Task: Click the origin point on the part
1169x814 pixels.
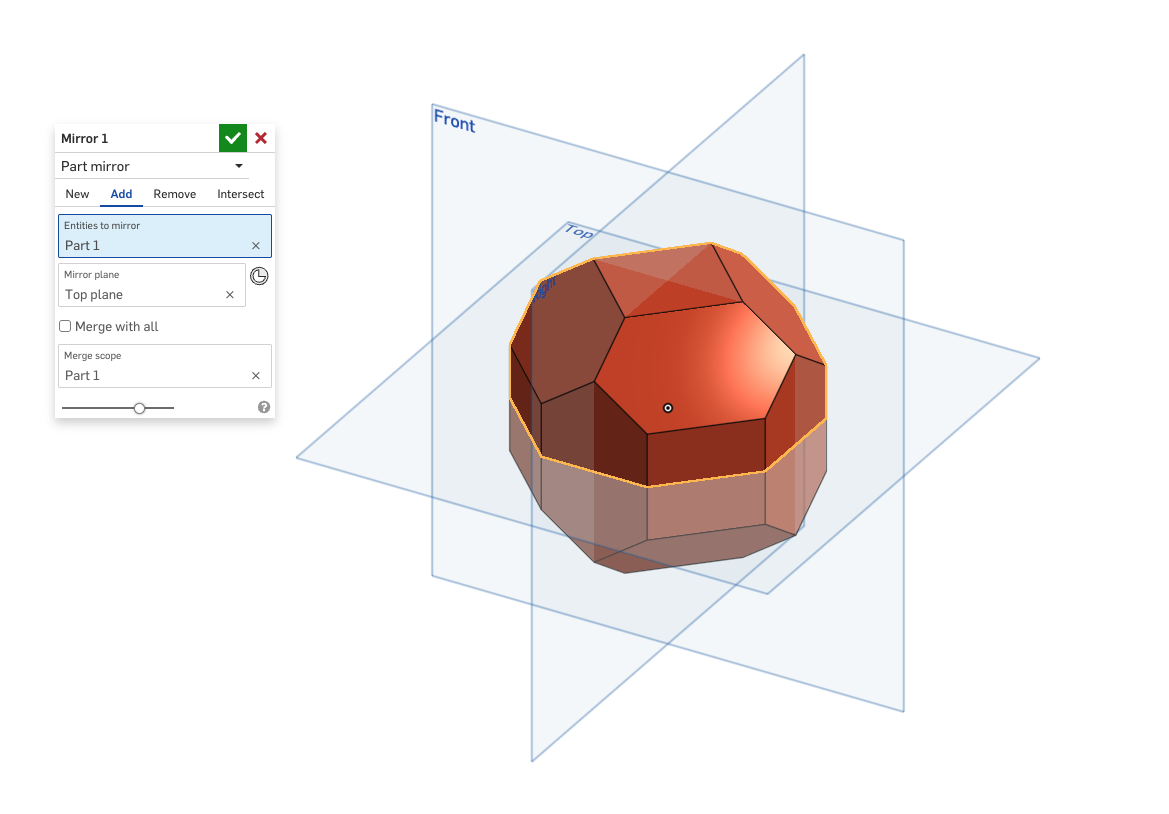Action: point(668,407)
